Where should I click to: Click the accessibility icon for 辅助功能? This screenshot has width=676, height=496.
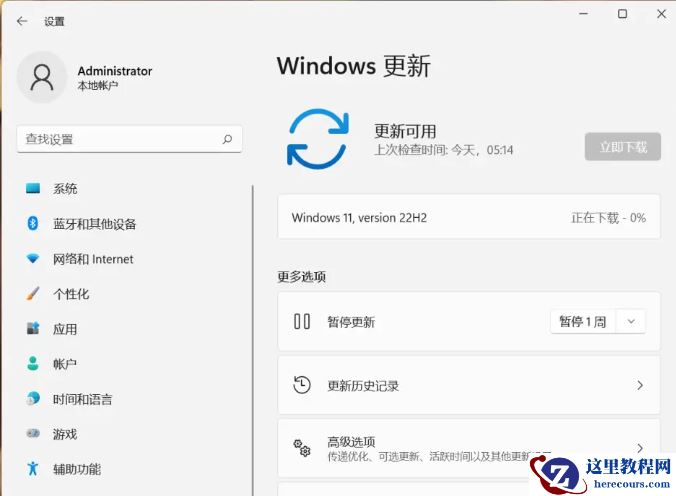tap(33, 468)
